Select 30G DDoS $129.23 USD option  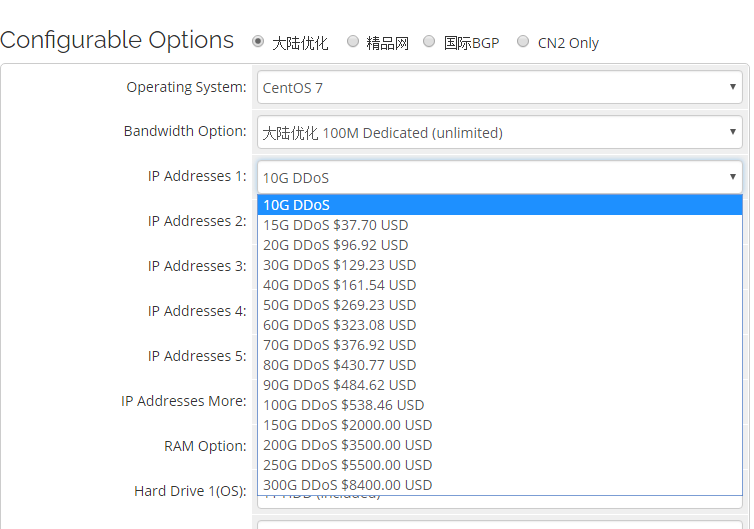click(x=499, y=265)
